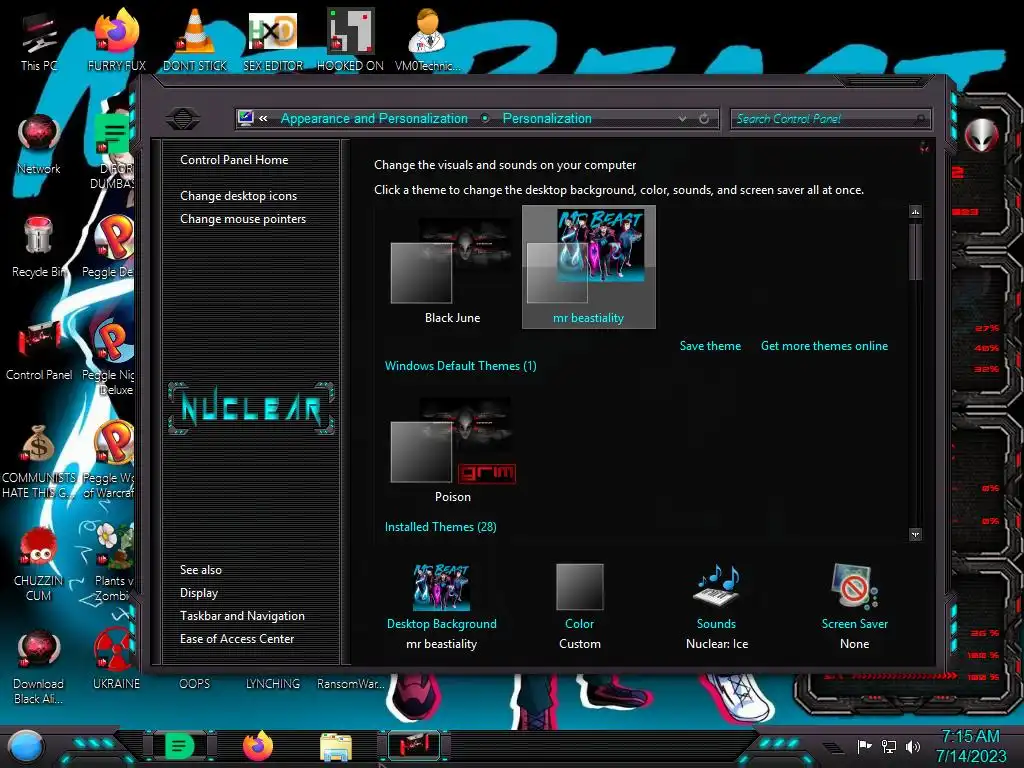This screenshot has width=1024, height=768.
Task: Click the Start orb on the taskbar
Action: coord(26,746)
